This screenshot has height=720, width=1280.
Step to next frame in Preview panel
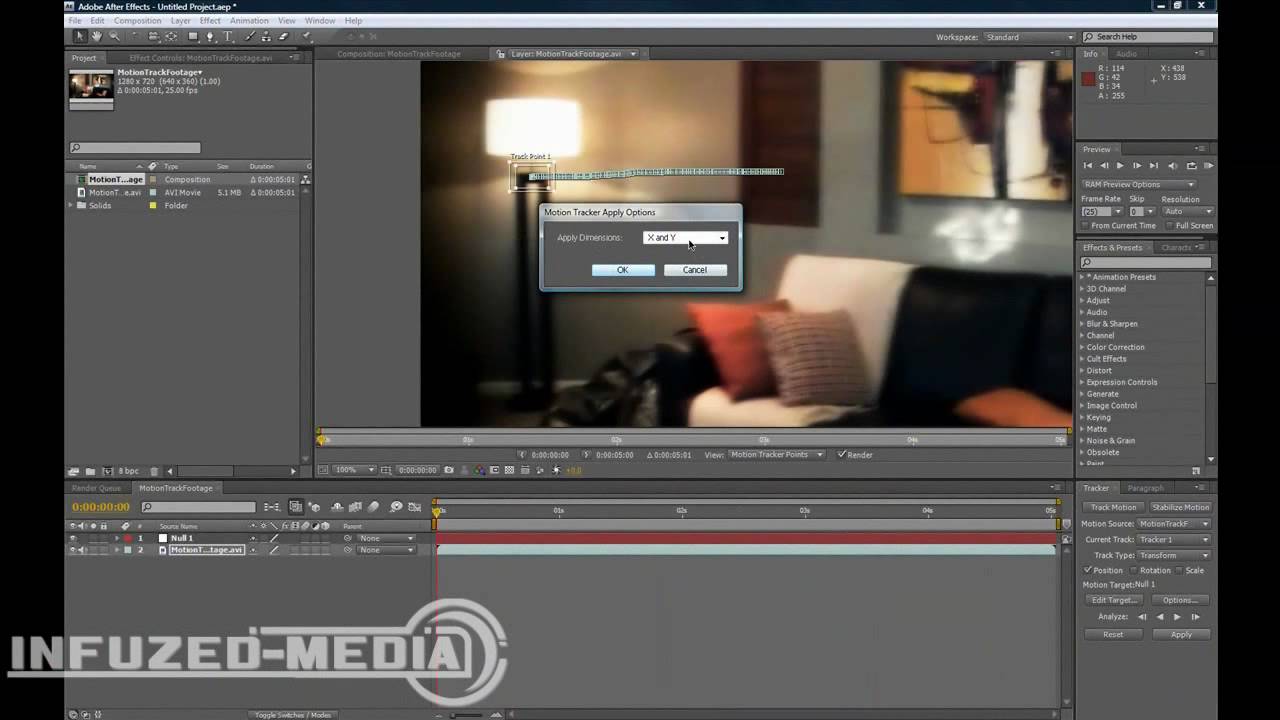[1137, 166]
